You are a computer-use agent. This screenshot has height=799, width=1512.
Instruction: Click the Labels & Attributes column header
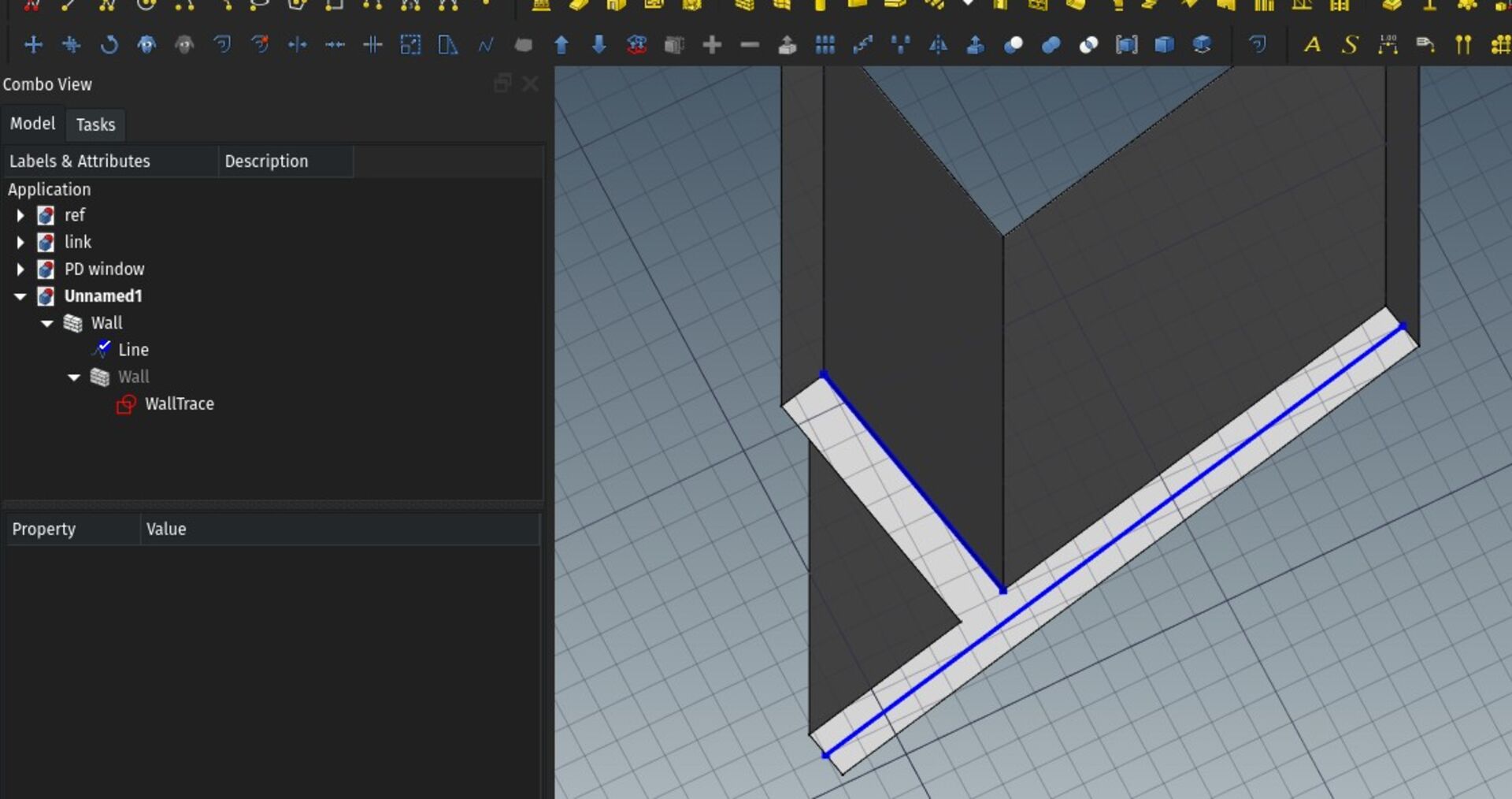coord(110,162)
